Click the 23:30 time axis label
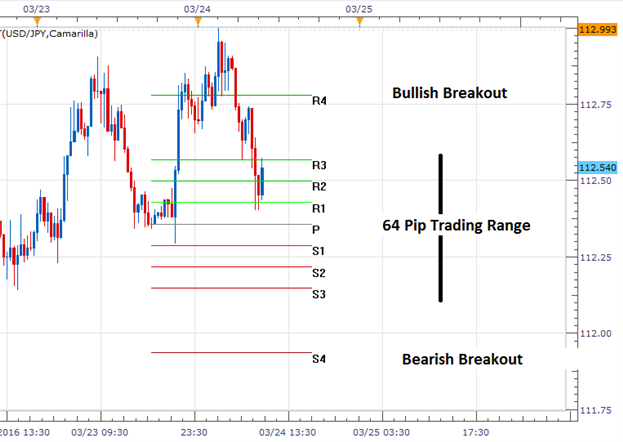623x442 pixels. (194, 432)
